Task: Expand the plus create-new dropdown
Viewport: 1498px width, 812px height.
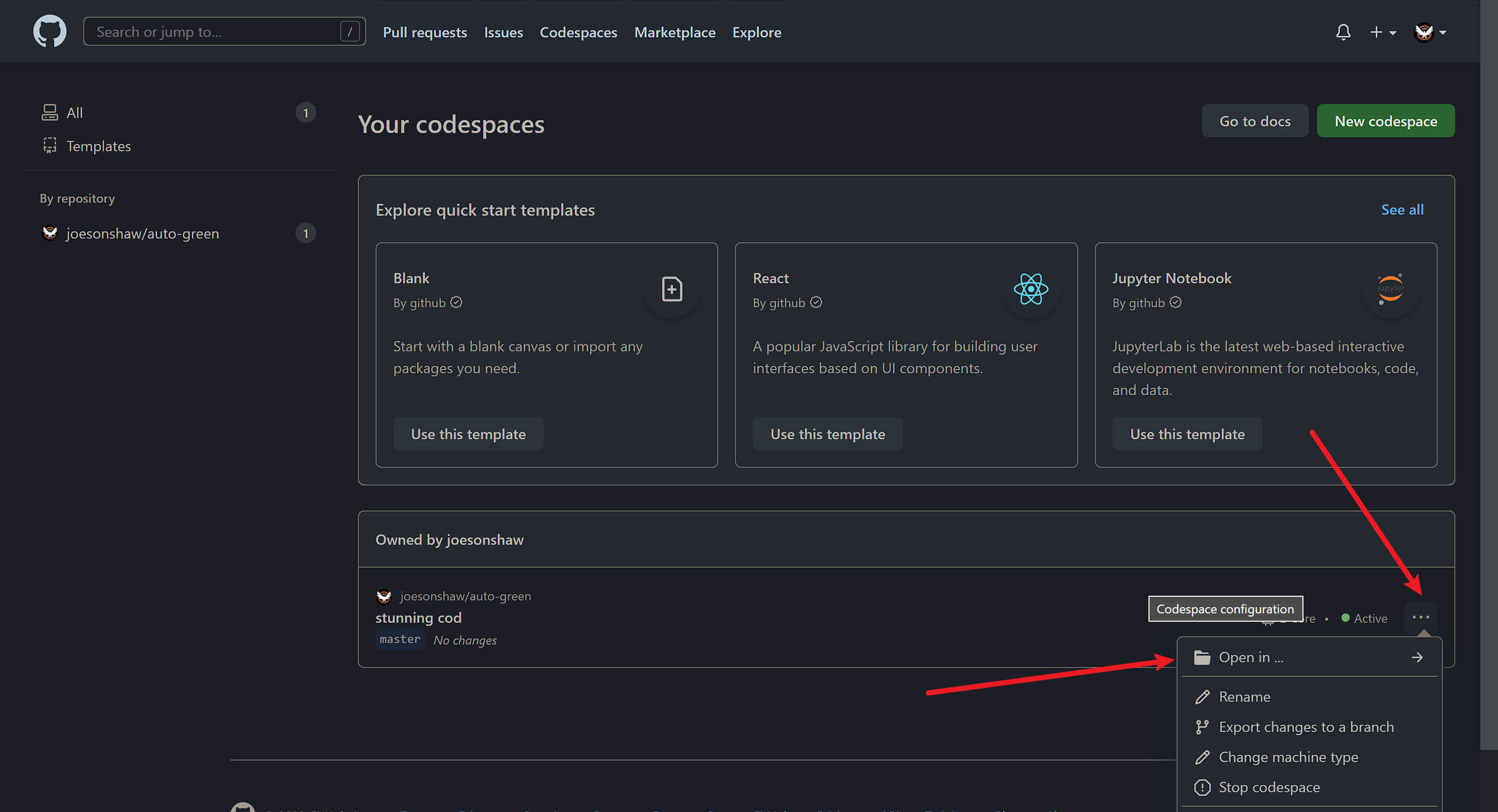Action: point(1383,33)
